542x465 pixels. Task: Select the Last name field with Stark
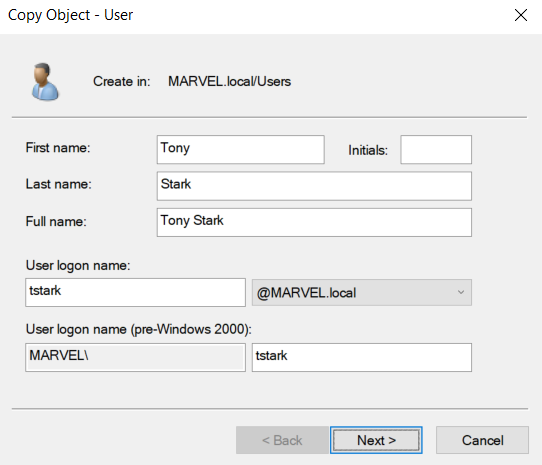314,186
